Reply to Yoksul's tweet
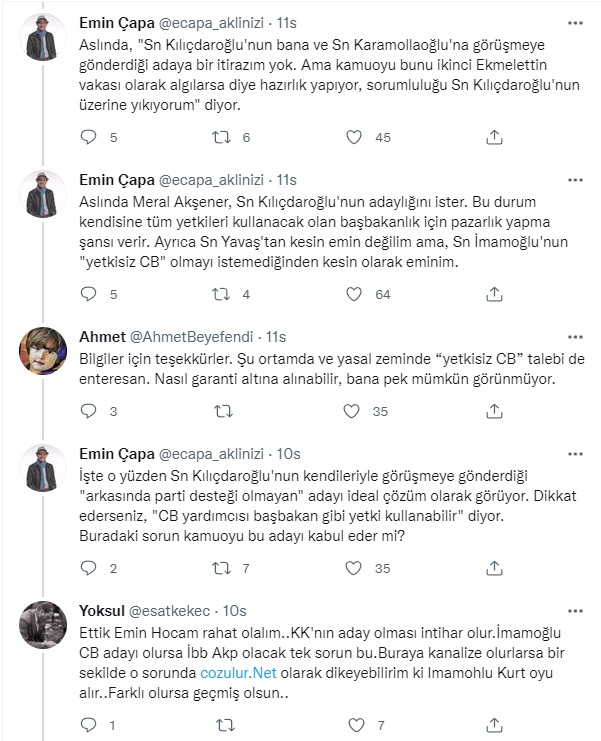The width and height of the screenshot is (601, 741). coord(88,724)
